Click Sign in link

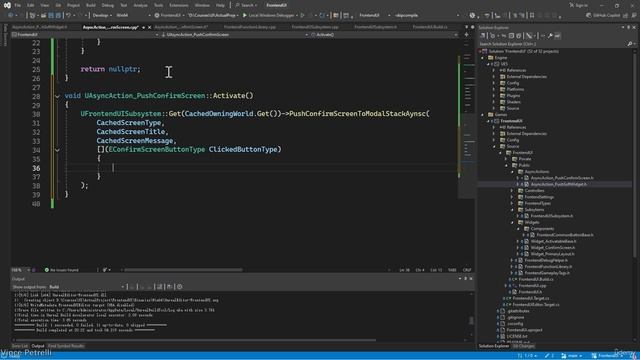click(x=578, y=5)
